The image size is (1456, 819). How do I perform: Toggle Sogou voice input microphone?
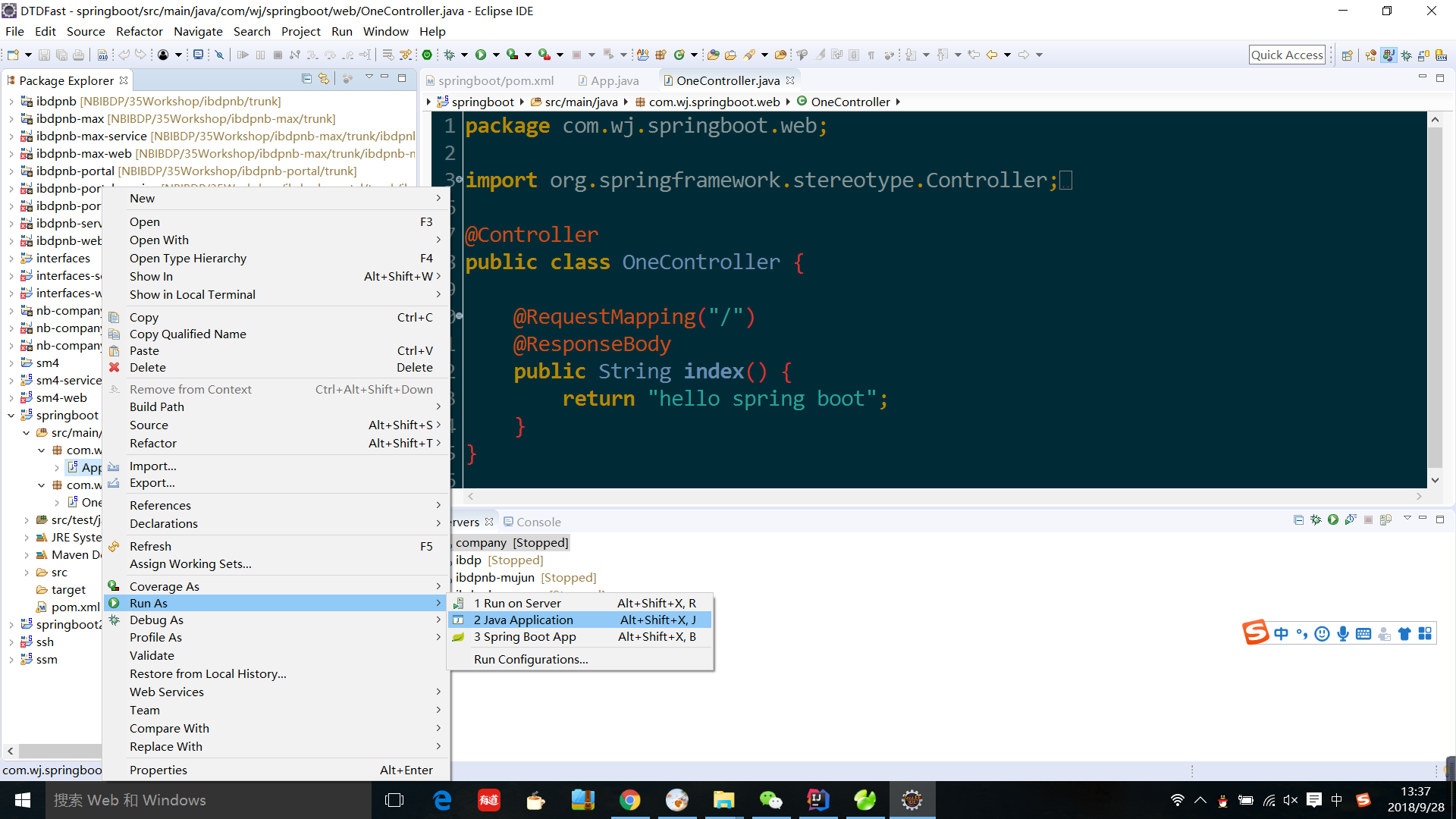(1343, 634)
